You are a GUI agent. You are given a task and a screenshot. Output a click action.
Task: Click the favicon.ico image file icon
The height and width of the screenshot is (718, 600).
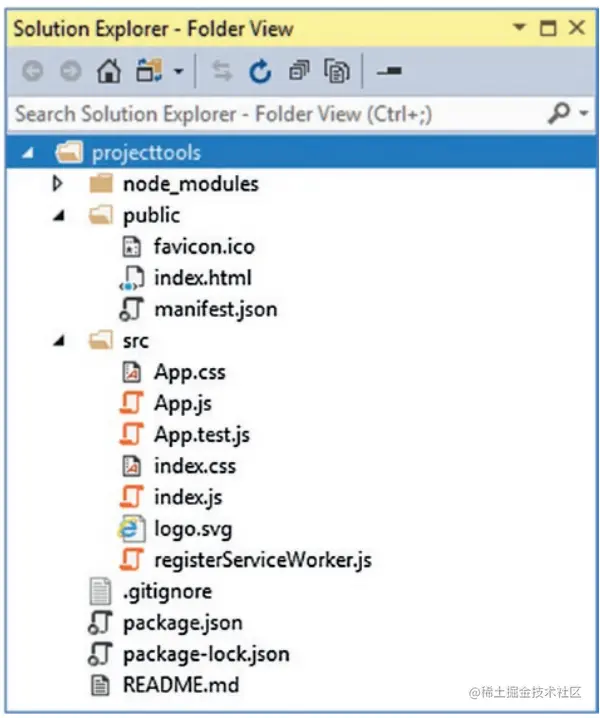[132, 247]
